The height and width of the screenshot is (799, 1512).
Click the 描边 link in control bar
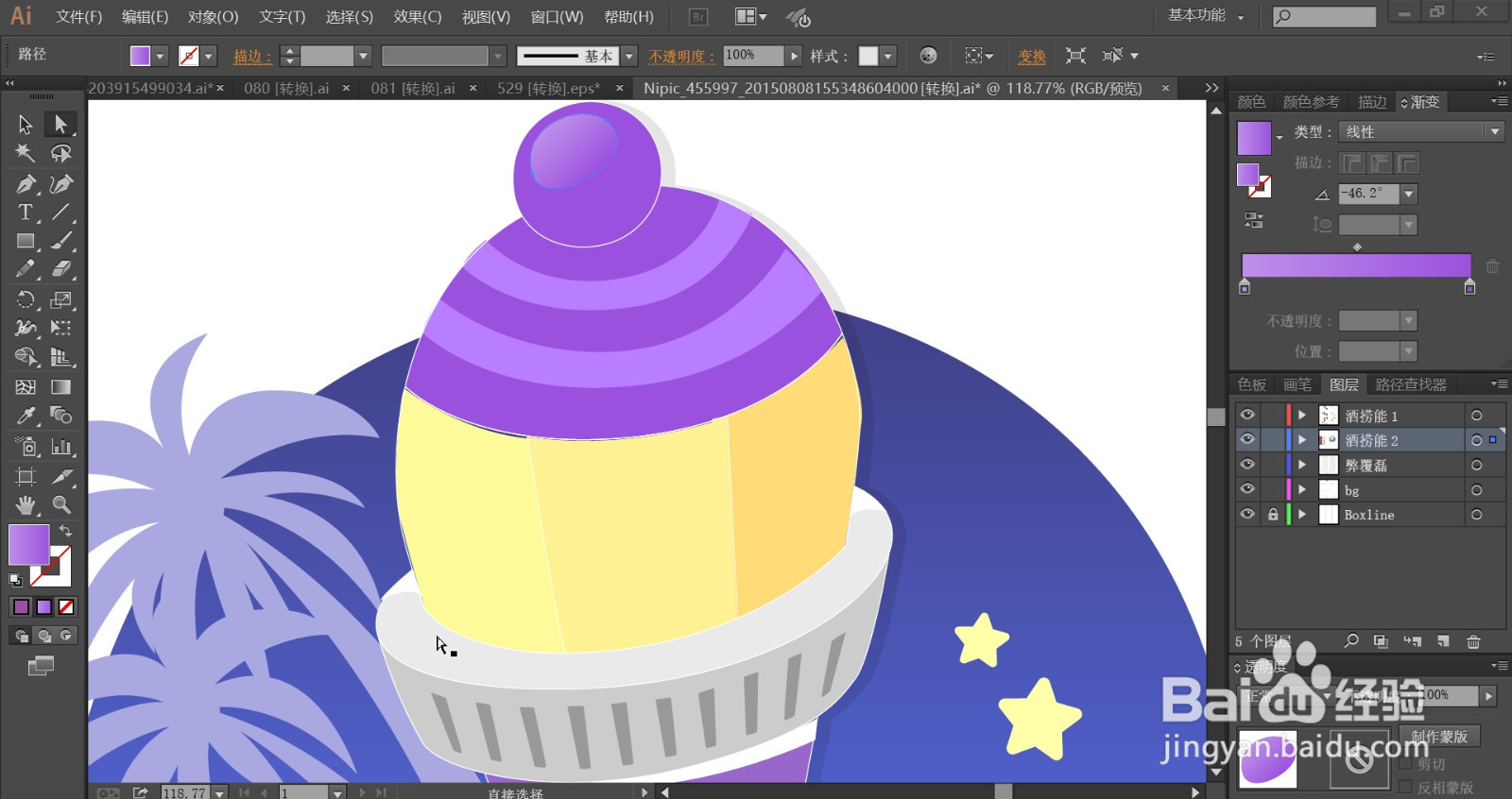pos(250,57)
